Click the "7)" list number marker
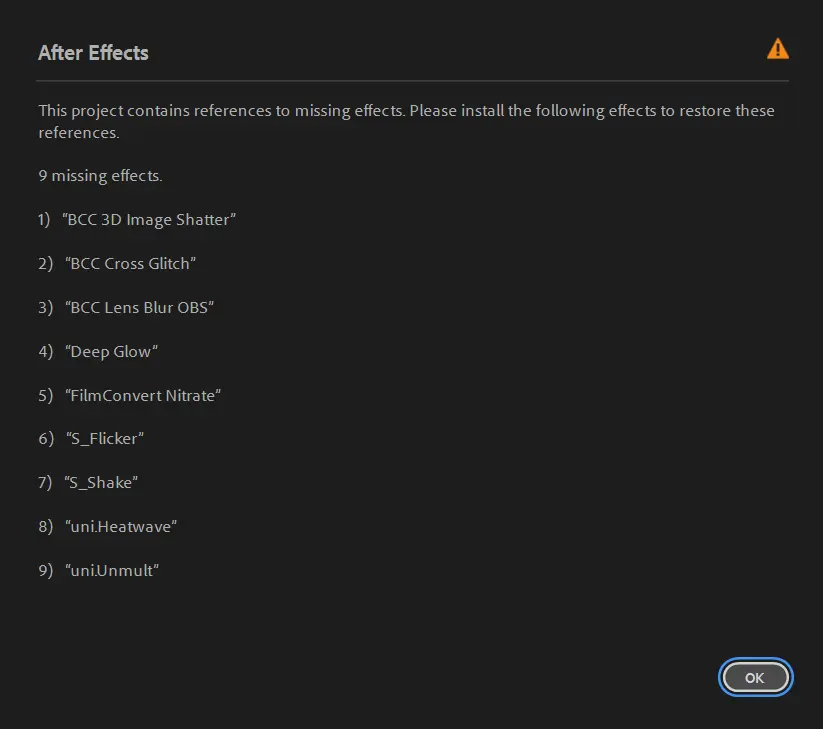This screenshot has height=729, width=823. 45,483
